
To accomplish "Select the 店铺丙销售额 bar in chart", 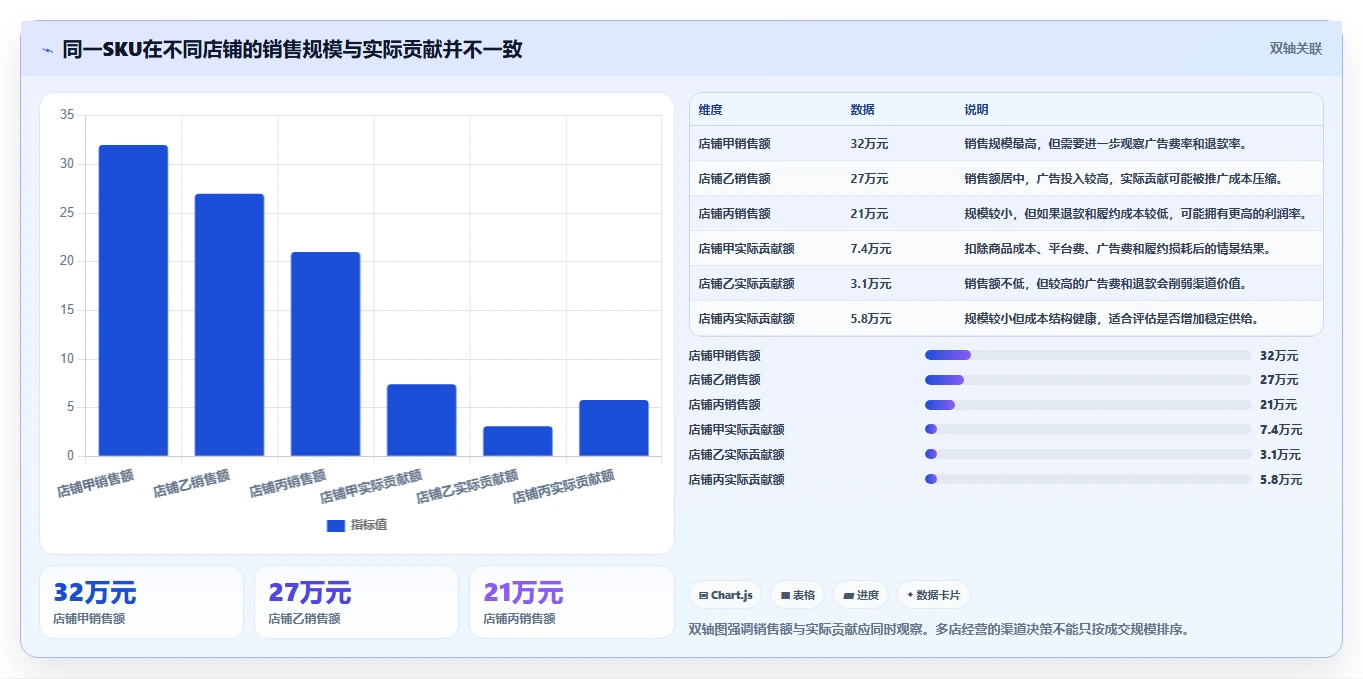I will [x=325, y=354].
